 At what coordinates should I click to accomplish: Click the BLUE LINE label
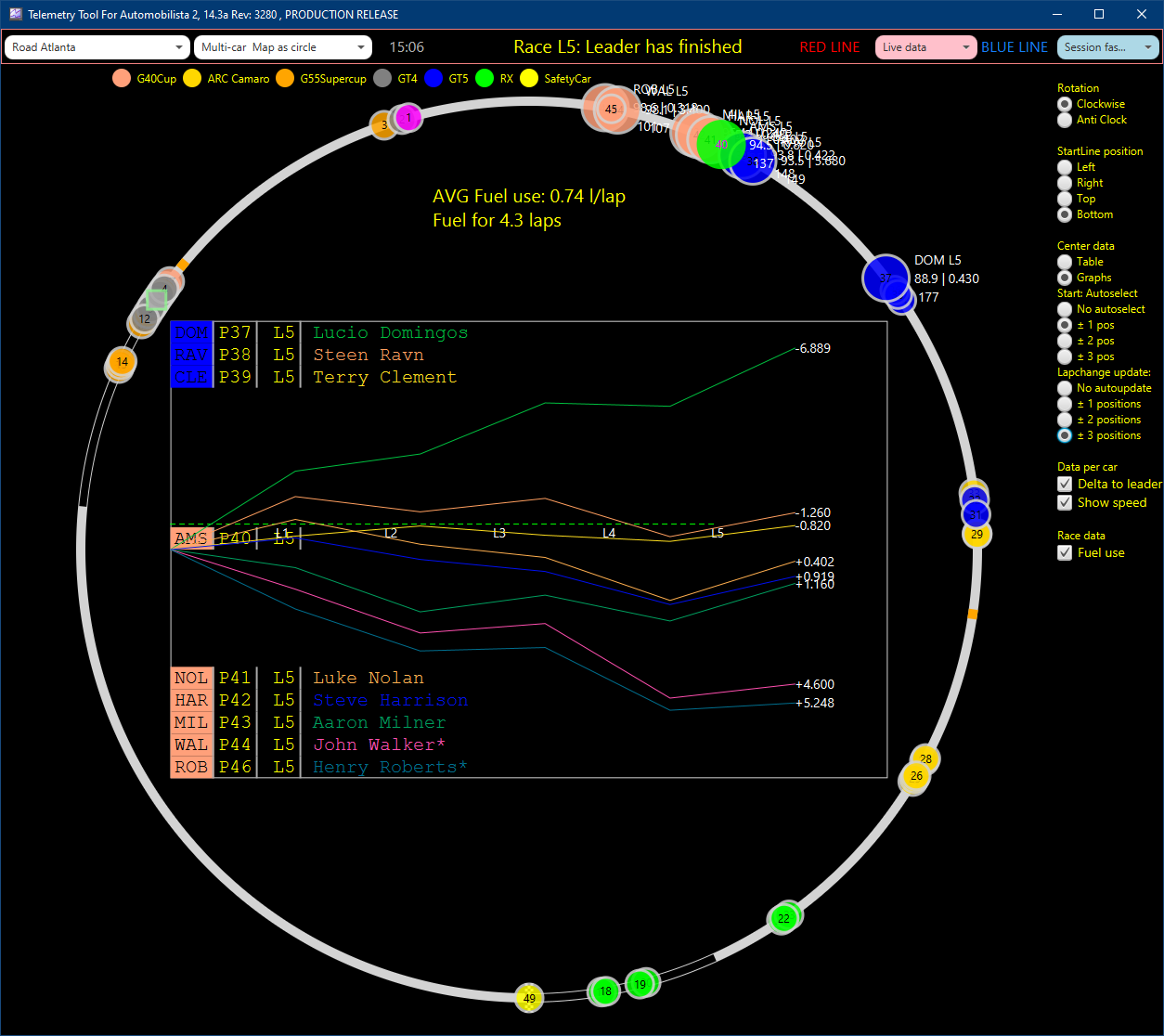[1014, 46]
